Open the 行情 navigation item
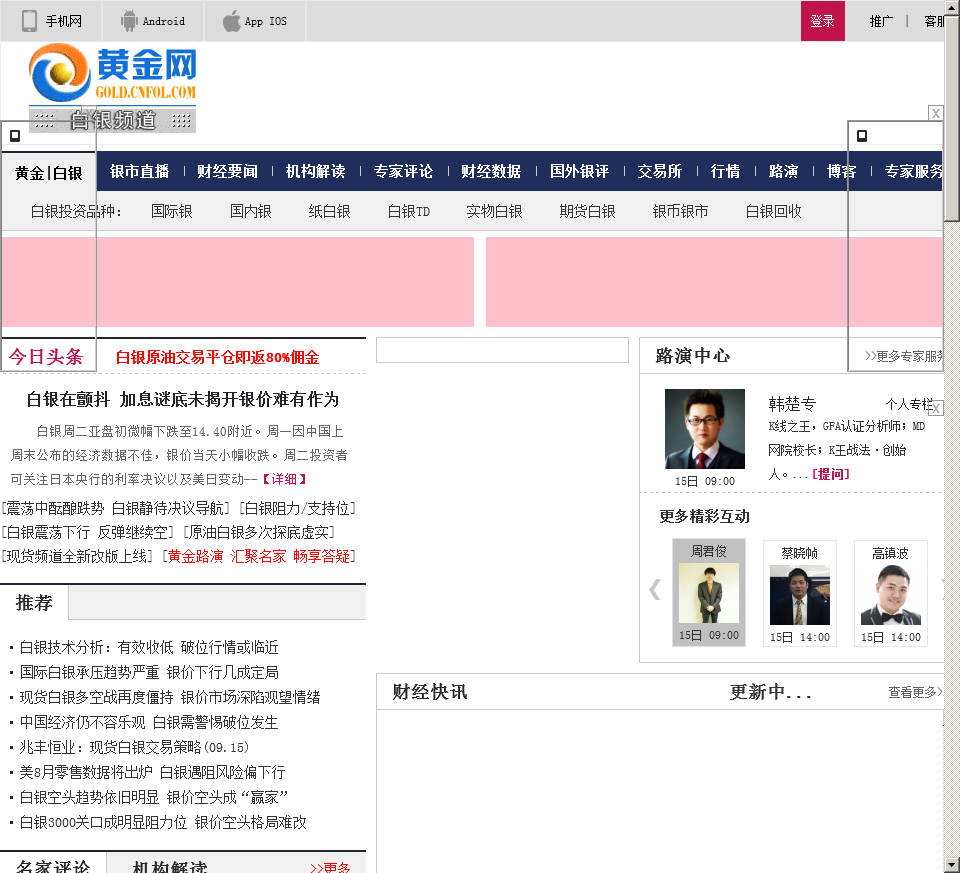This screenshot has height=873, width=960. (x=725, y=171)
